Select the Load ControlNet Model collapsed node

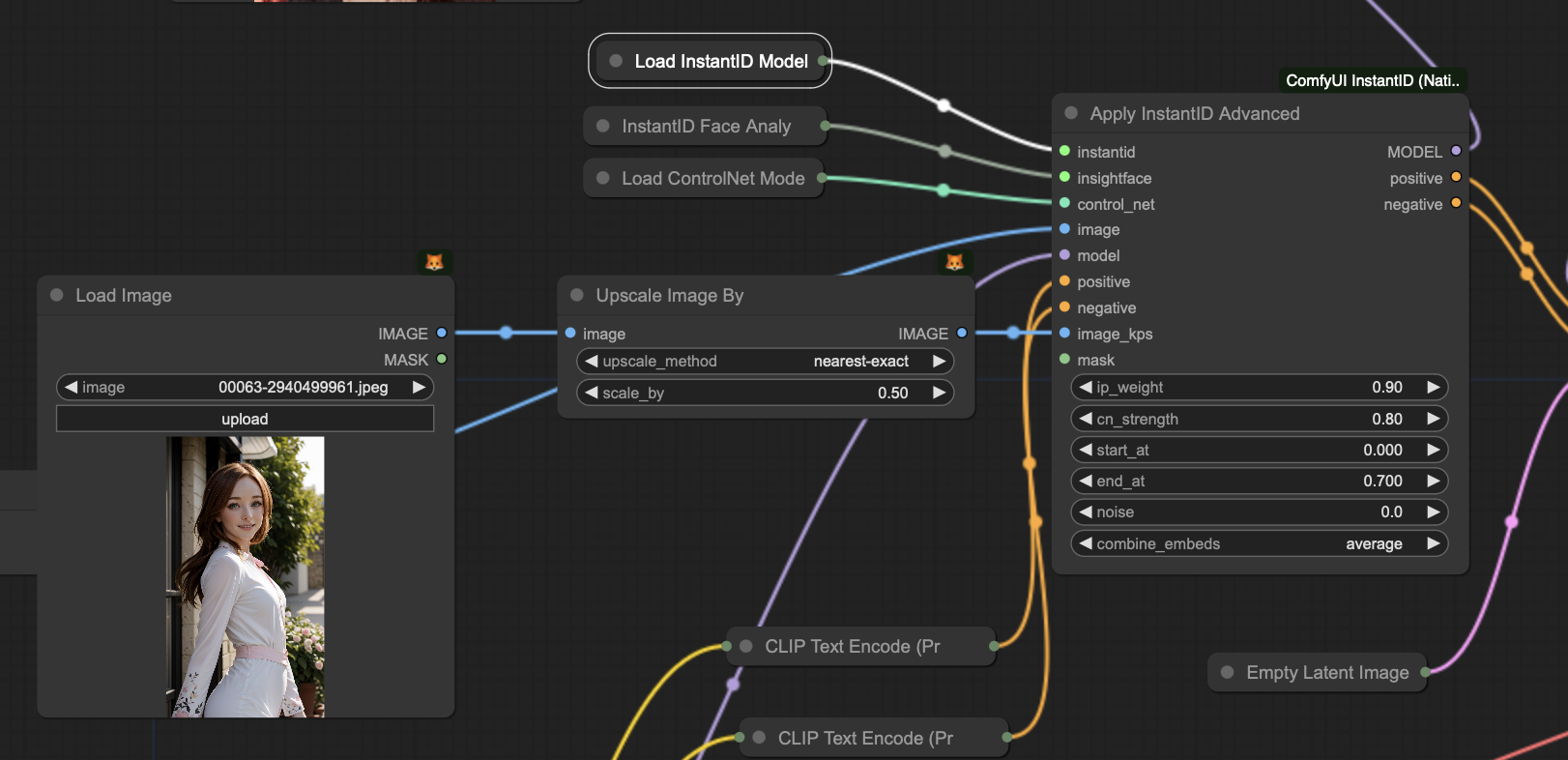pyautogui.click(x=704, y=178)
